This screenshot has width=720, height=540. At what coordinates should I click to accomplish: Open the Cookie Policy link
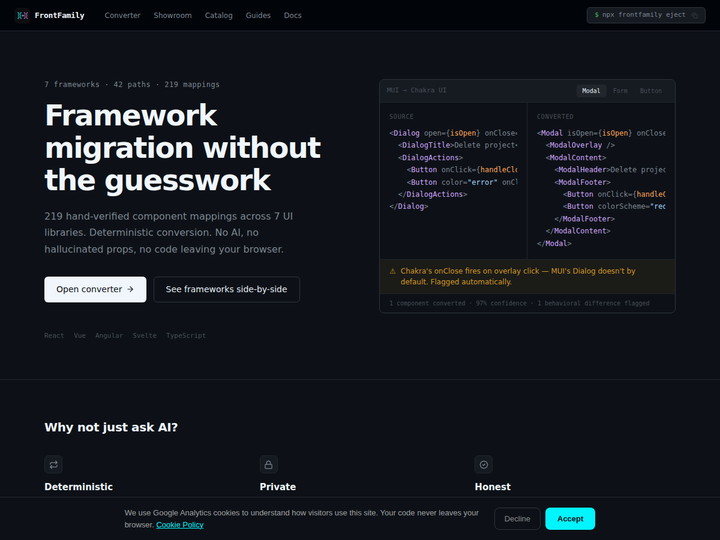point(180,524)
